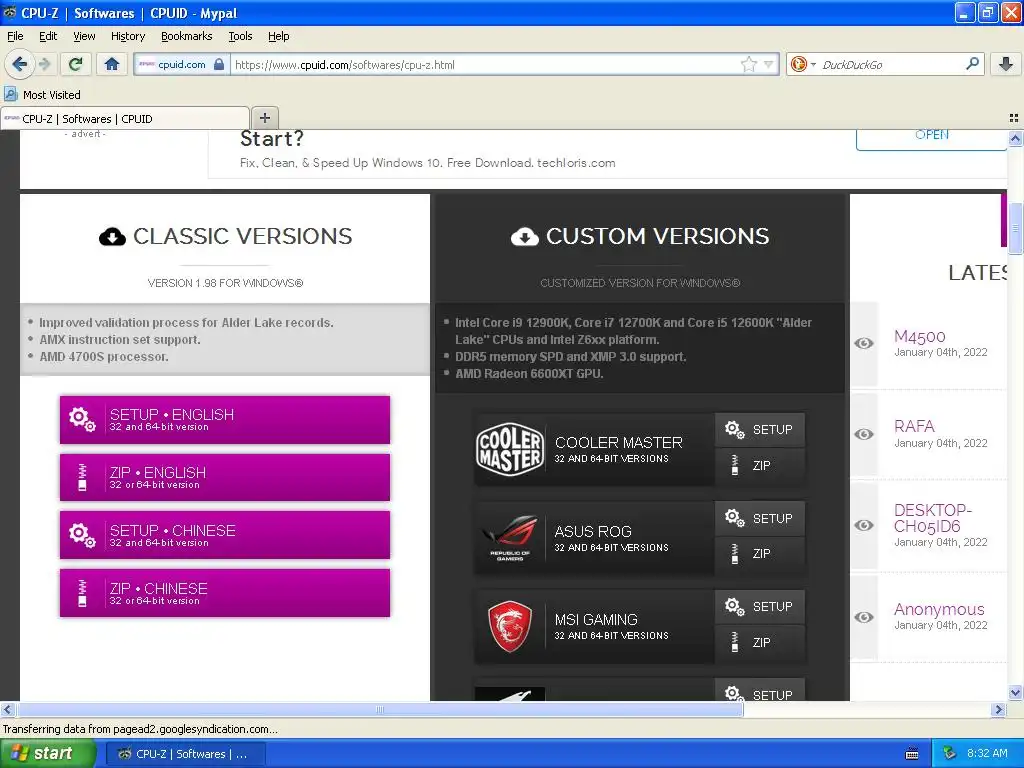Click the horizontal scrollbar thumb
Screen dimensions: 1024x768
click(x=379, y=709)
